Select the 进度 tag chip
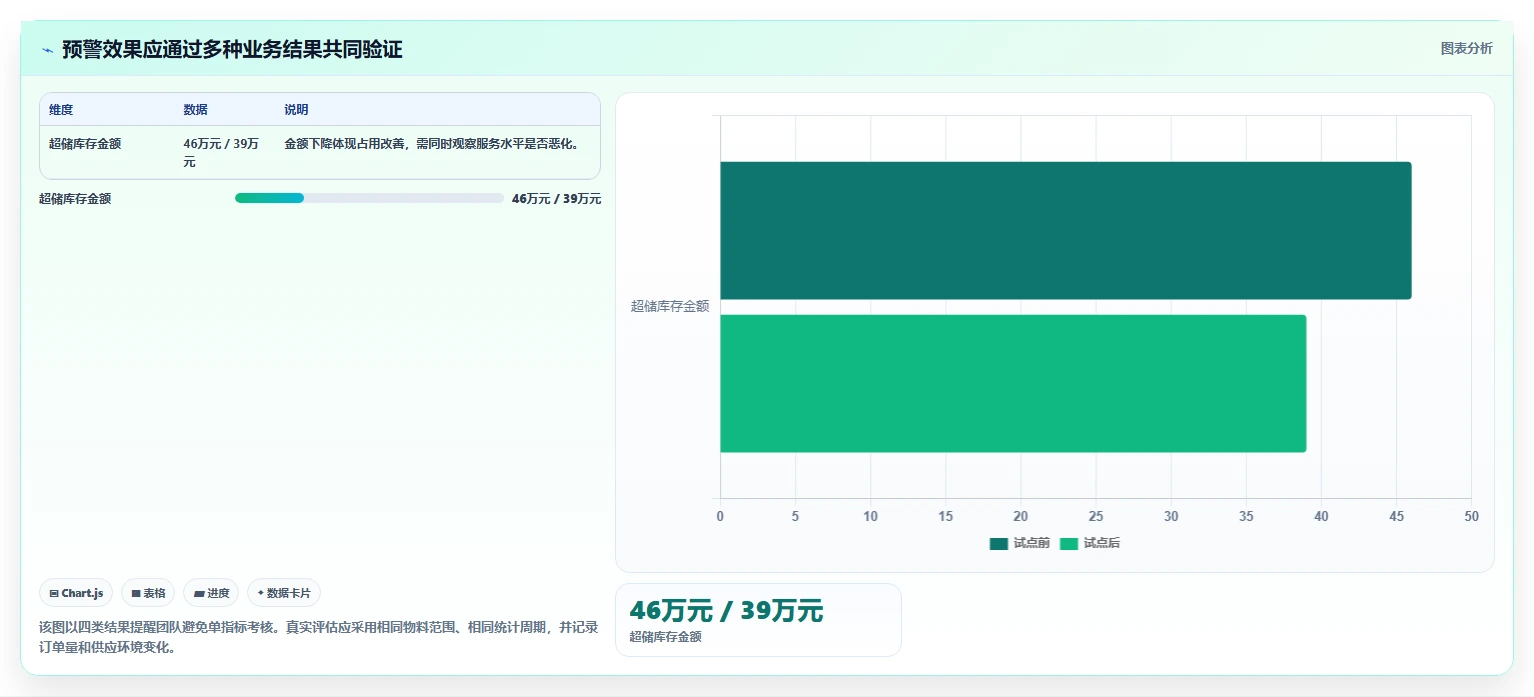Image resolution: width=1534 pixels, height=697 pixels. [x=211, y=593]
